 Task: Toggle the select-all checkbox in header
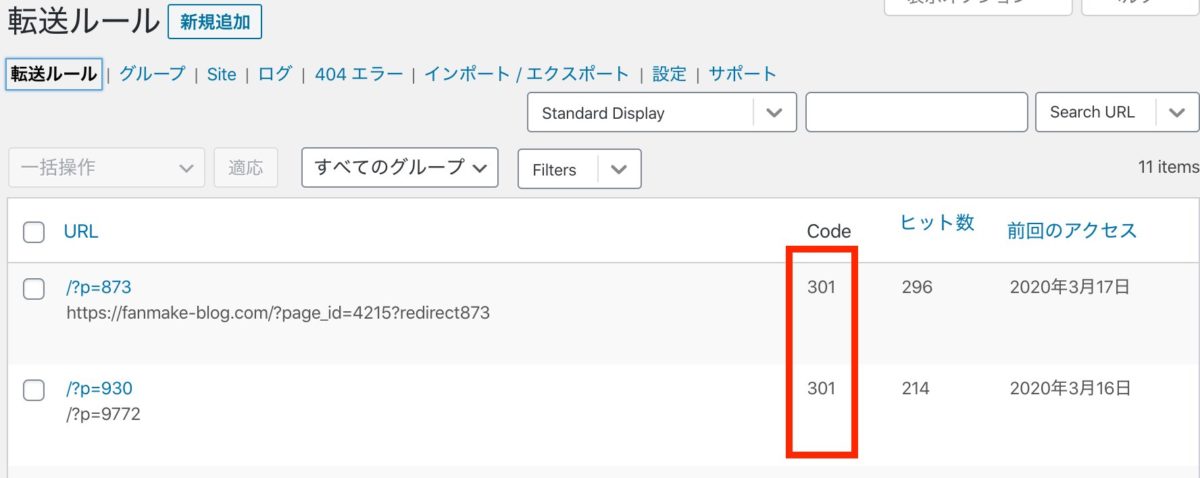[34, 232]
